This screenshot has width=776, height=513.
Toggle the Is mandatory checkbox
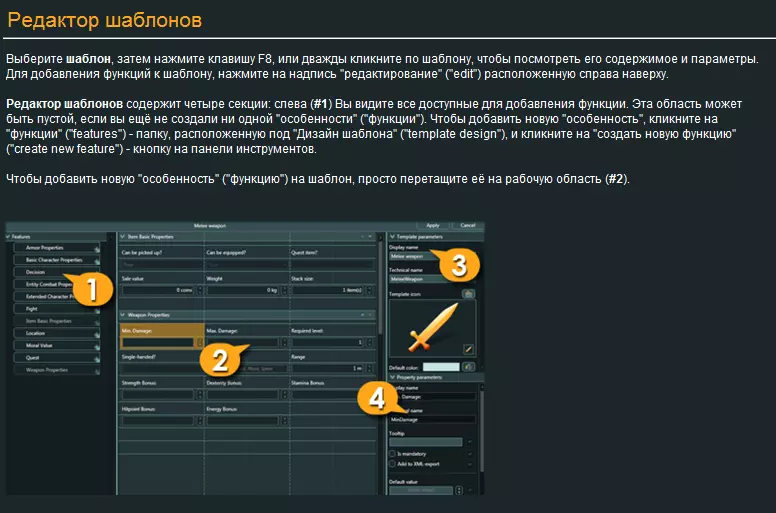(x=392, y=454)
